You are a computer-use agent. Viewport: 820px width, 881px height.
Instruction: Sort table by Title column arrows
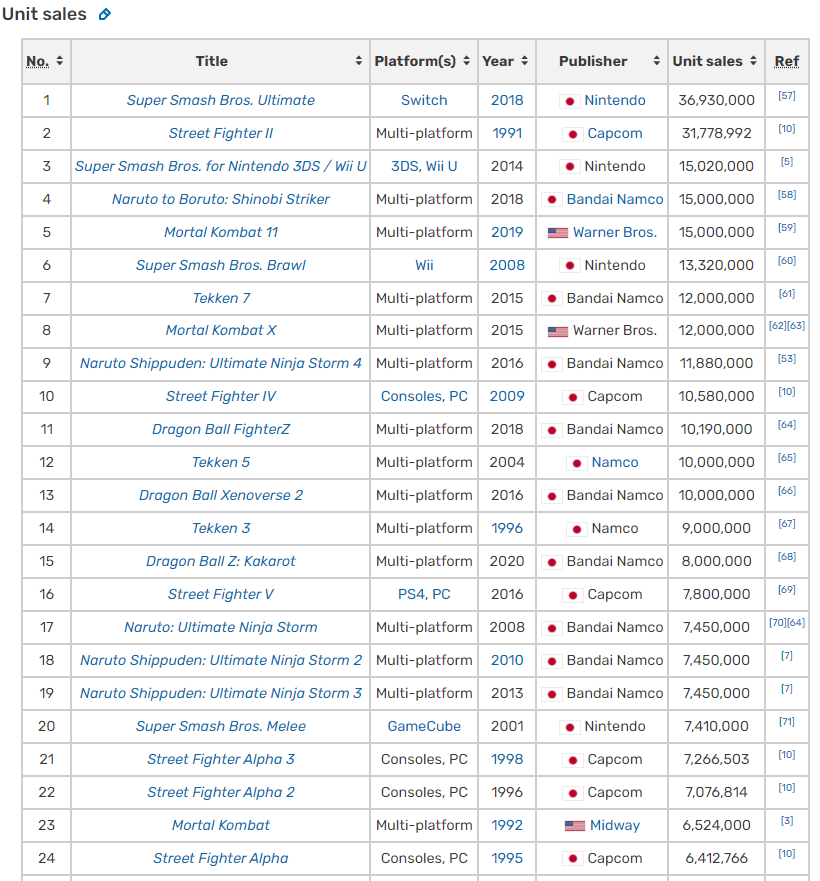click(359, 61)
